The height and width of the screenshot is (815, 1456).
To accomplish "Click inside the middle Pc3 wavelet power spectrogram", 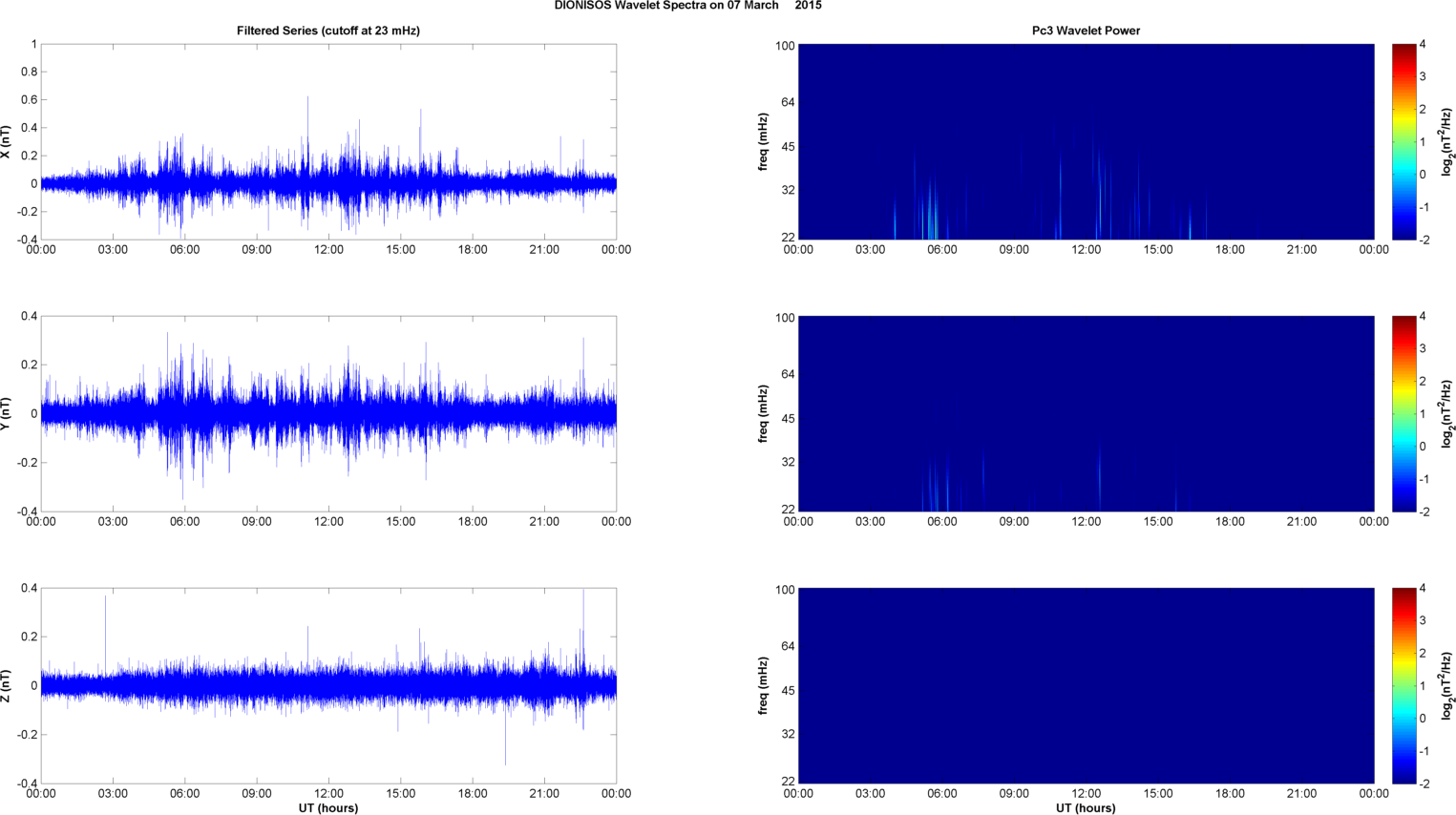I will click(x=1086, y=414).
